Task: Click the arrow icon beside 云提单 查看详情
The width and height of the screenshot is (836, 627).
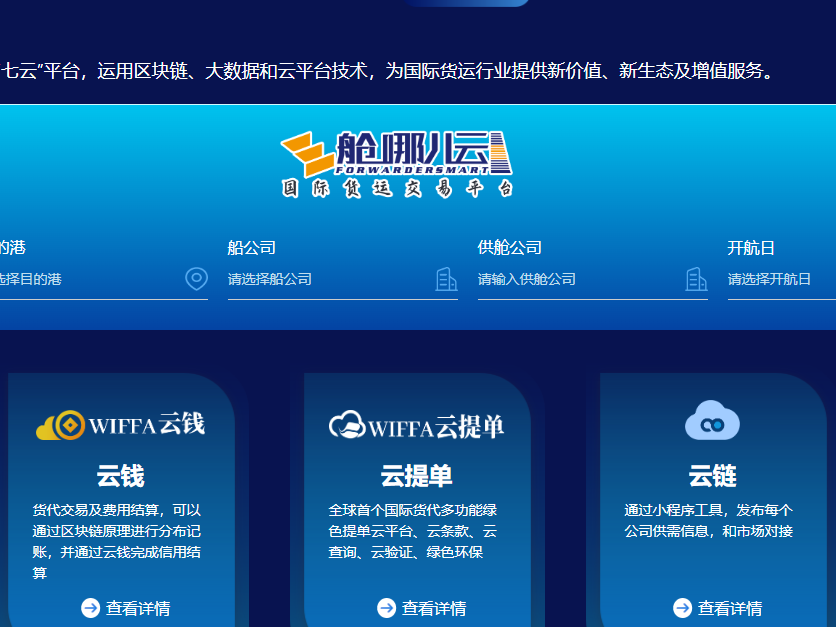Action: [x=387, y=607]
